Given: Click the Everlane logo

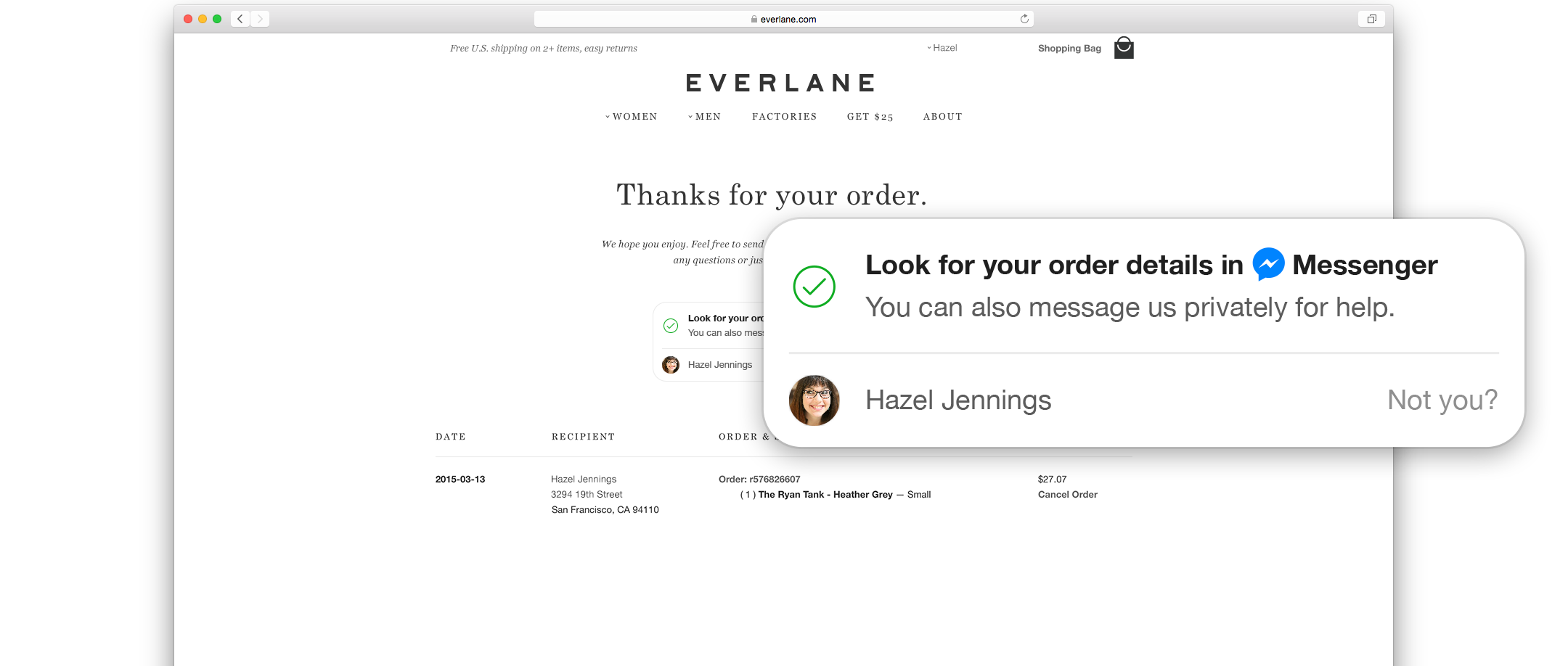Looking at the screenshot, I should point(781,83).
